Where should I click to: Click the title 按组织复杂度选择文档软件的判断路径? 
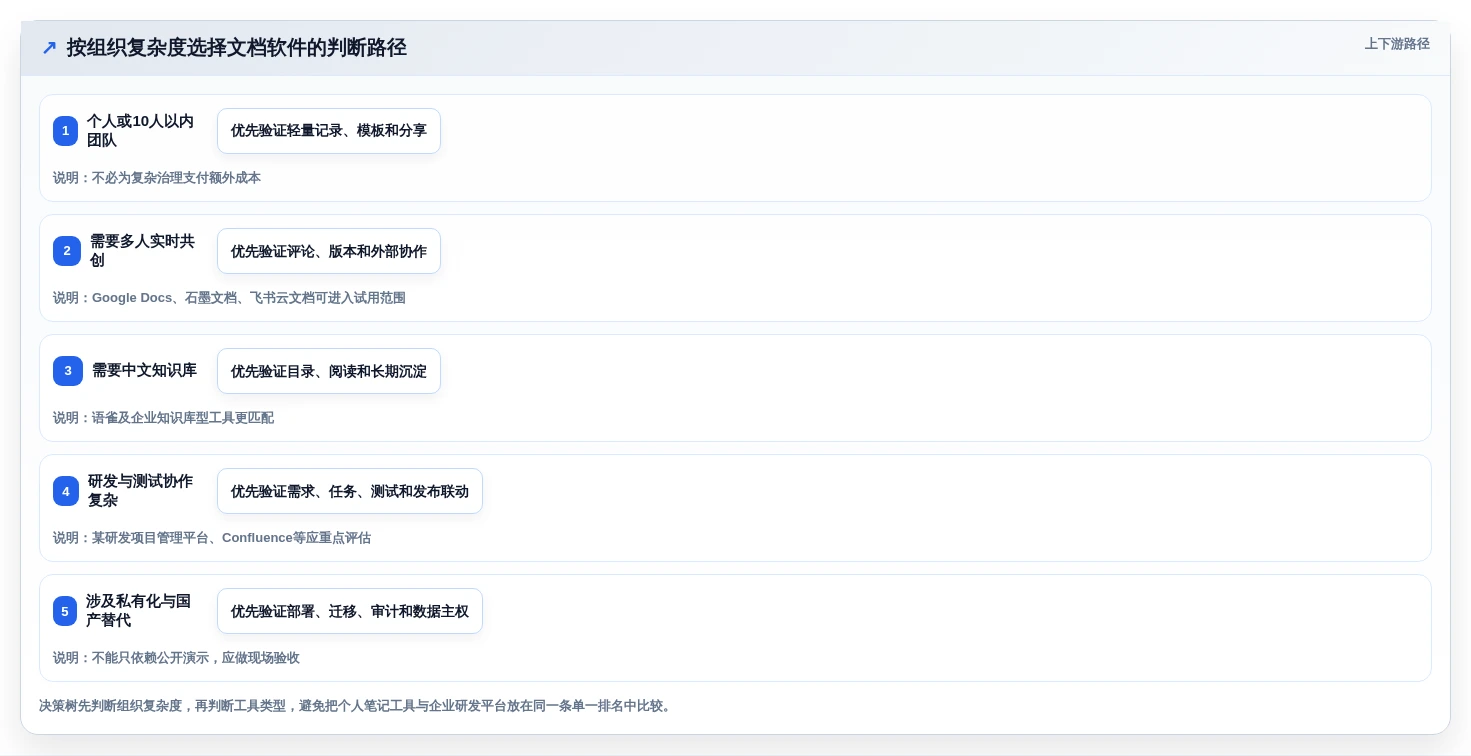point(237,47)
